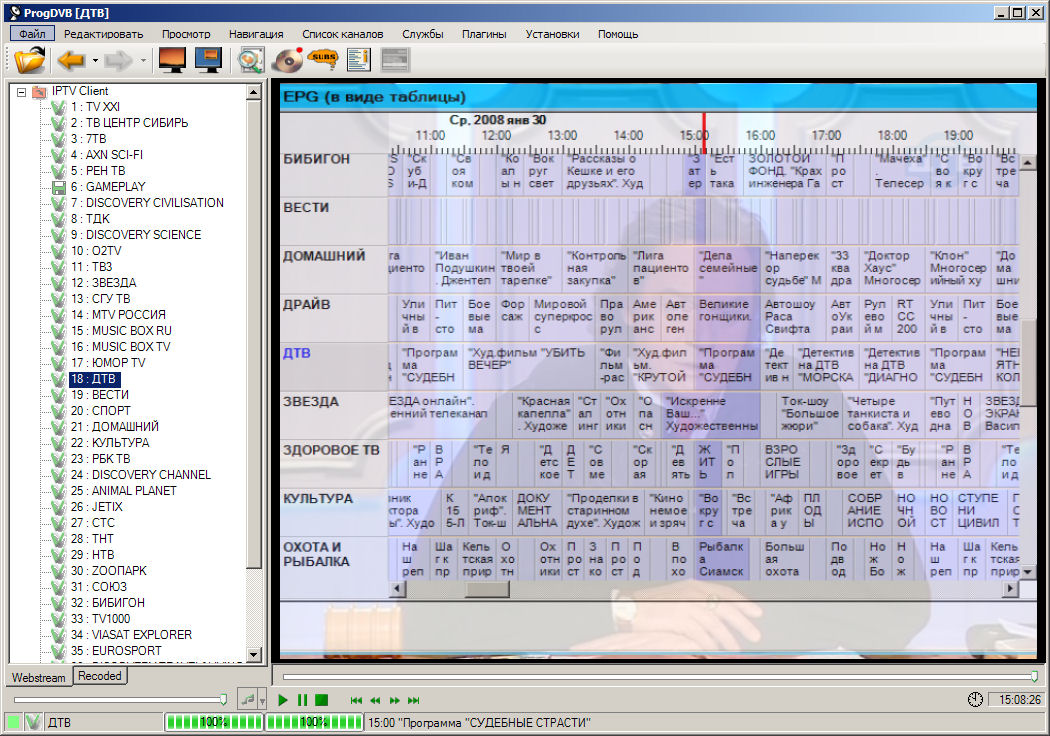Select channel 1 : TV XXI

click(95, 106)
